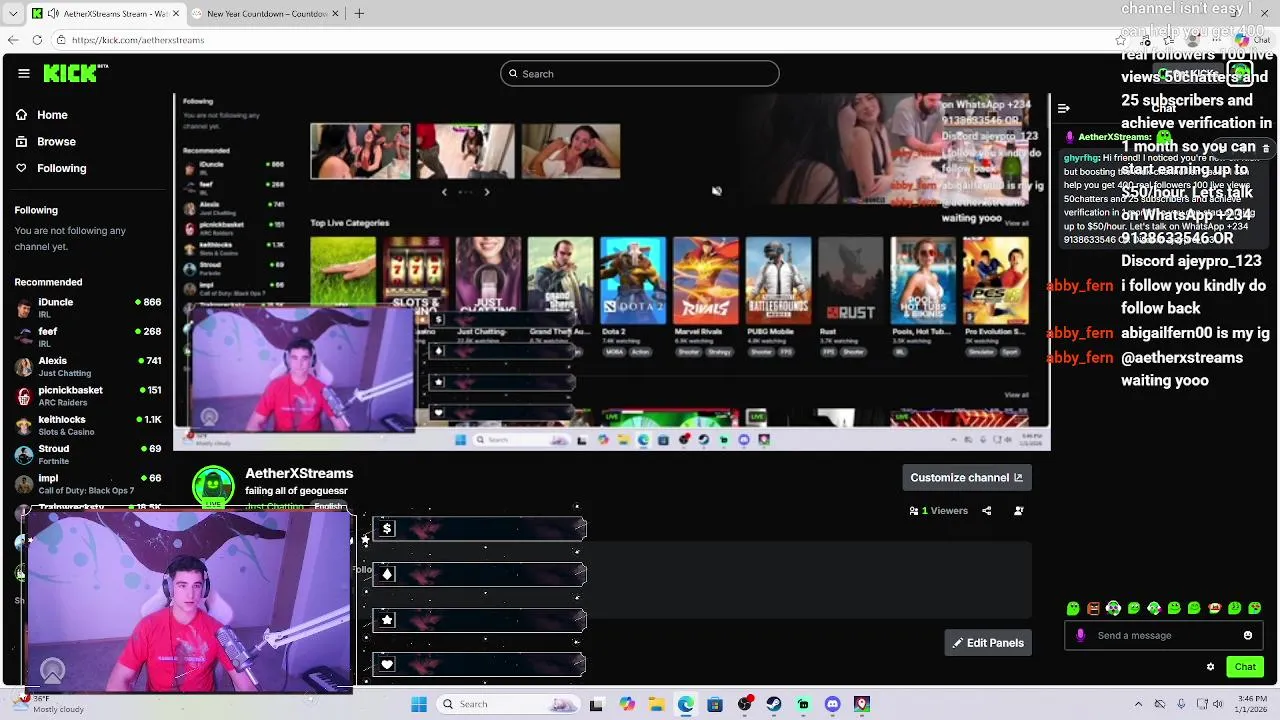Open Steam from taskbar
Image resolution: width=1280 pixels, height=720 pixels.
pos(774,705)
